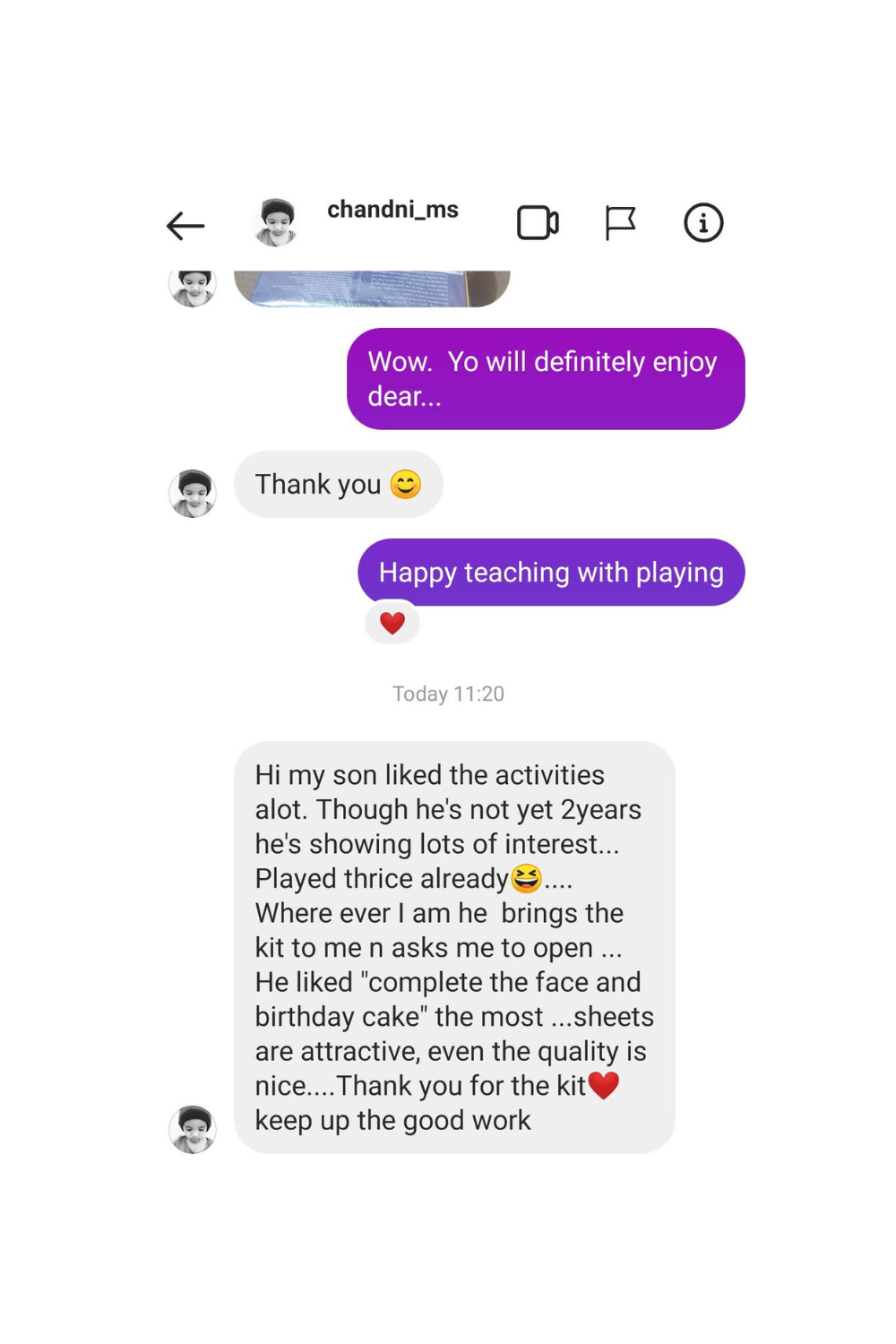
Task: Click the smiling emoji in Thank you message
Action: [406, 485]
